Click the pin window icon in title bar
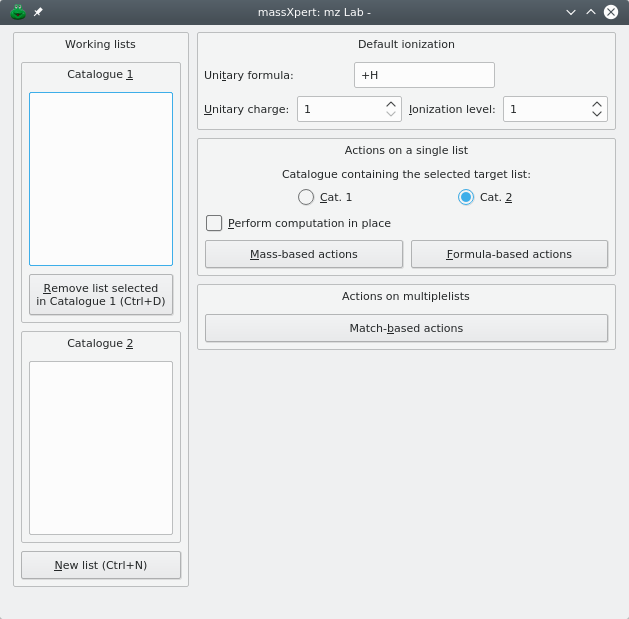 point(38,12)
